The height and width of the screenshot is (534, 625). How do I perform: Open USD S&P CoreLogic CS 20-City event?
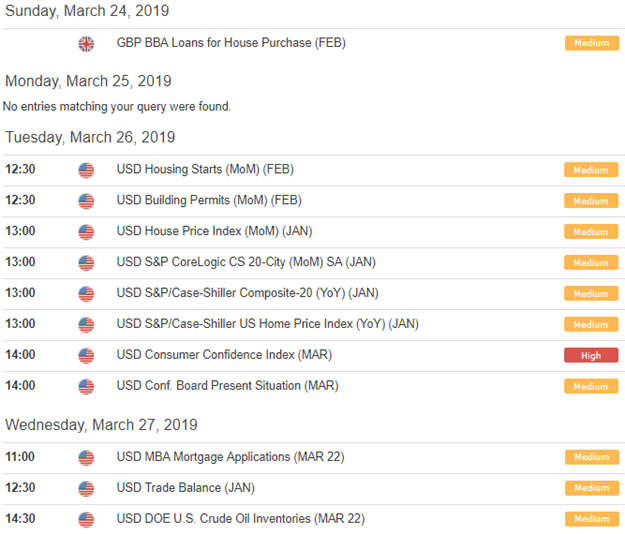[246, 262]
